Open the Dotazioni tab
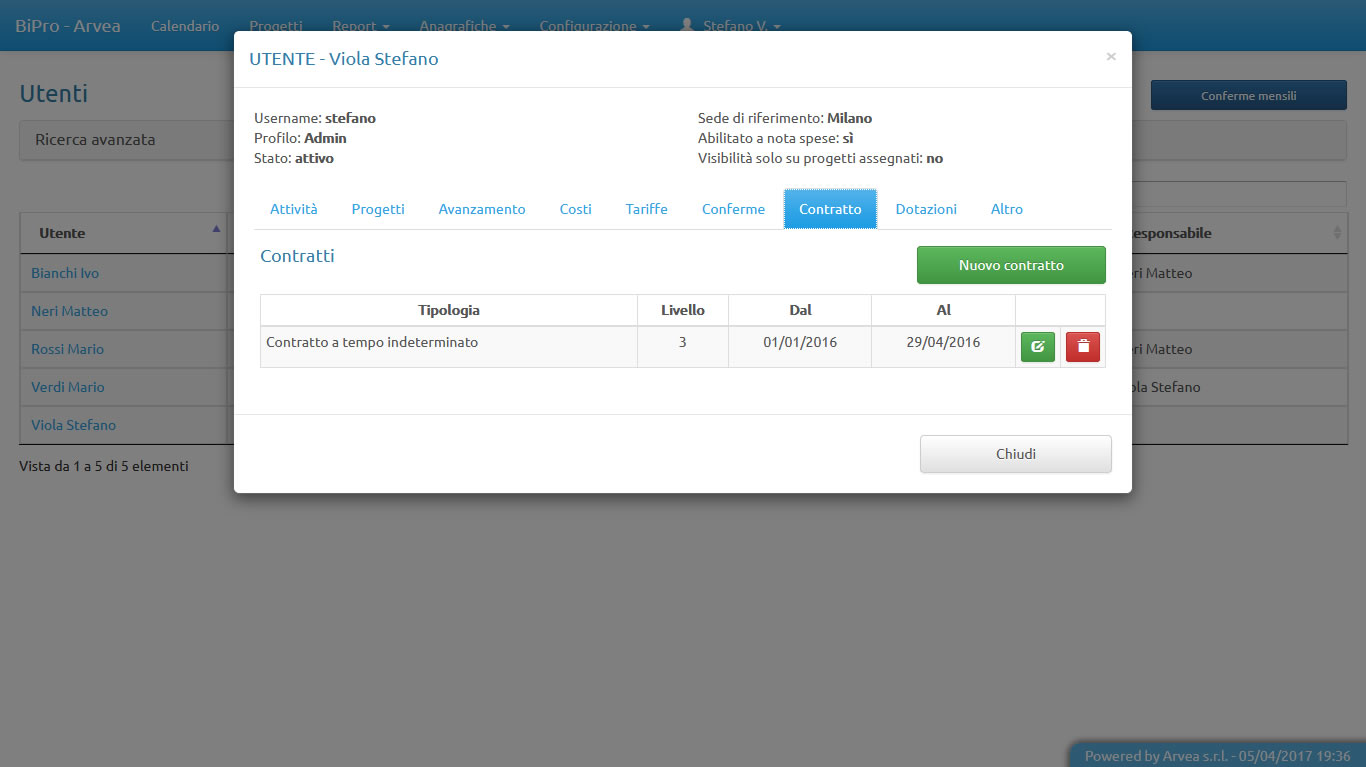This screenshot has width=1366, height=767. 926,209
